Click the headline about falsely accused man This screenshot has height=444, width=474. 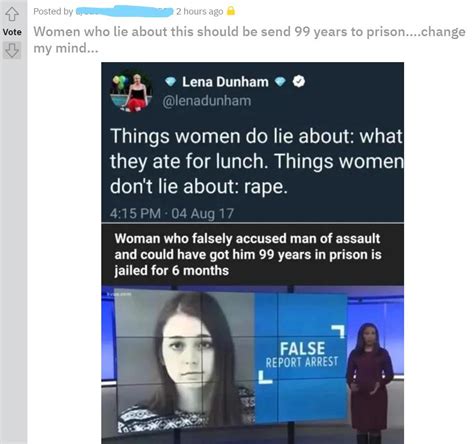(248, 254)
